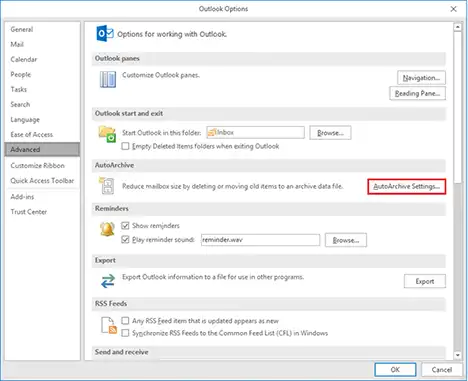
Task: Click the Navigation... button
Action: coord(421,78)
